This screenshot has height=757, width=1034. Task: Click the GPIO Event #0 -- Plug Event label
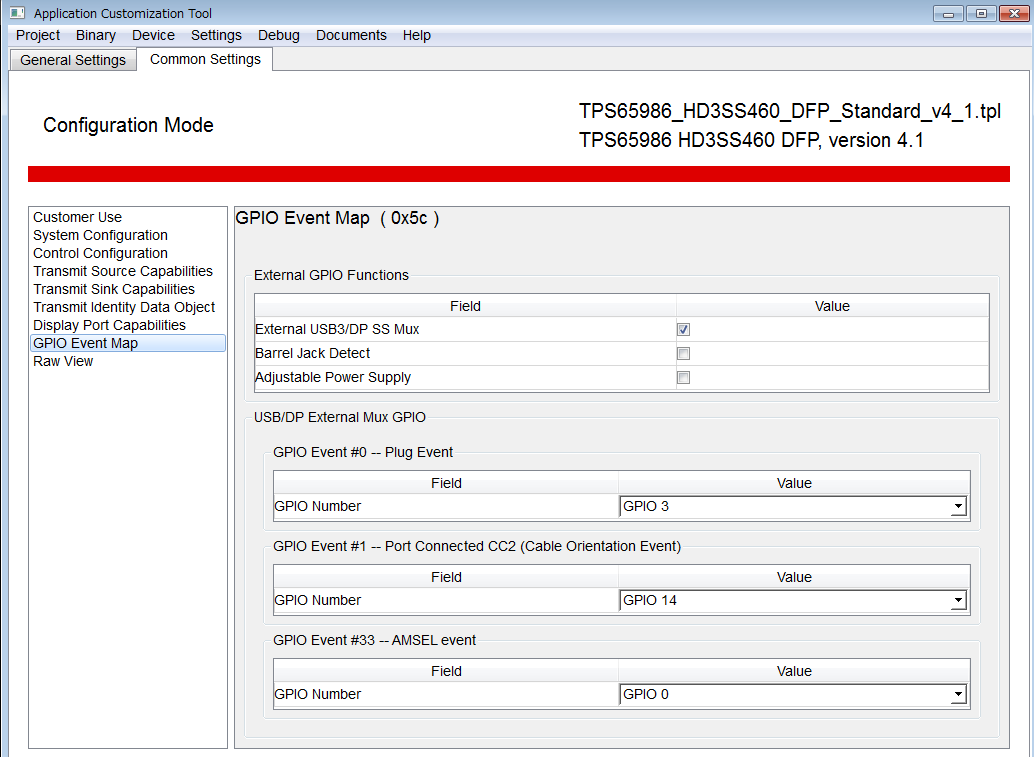point(363,452)
